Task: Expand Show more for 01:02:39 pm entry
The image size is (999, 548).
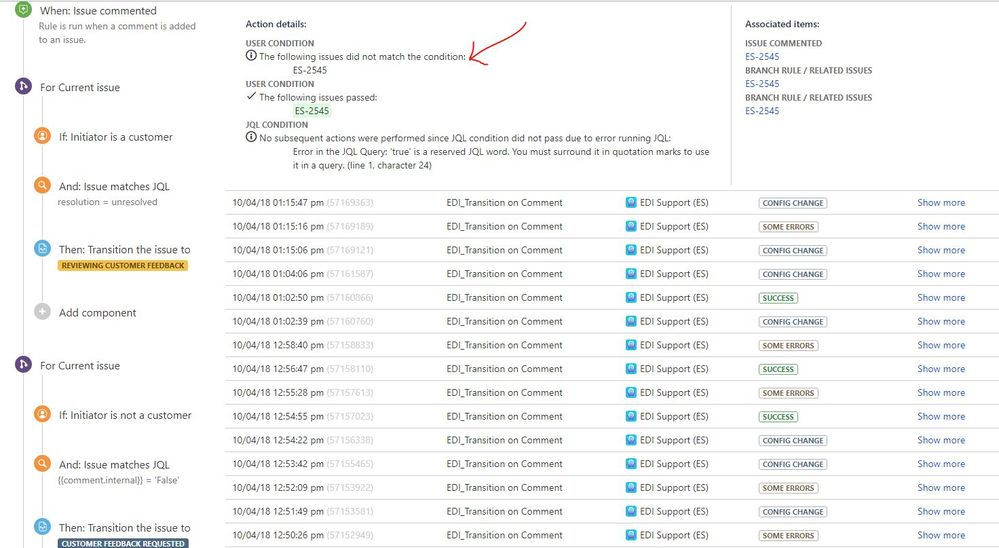Action: (941, 322)
